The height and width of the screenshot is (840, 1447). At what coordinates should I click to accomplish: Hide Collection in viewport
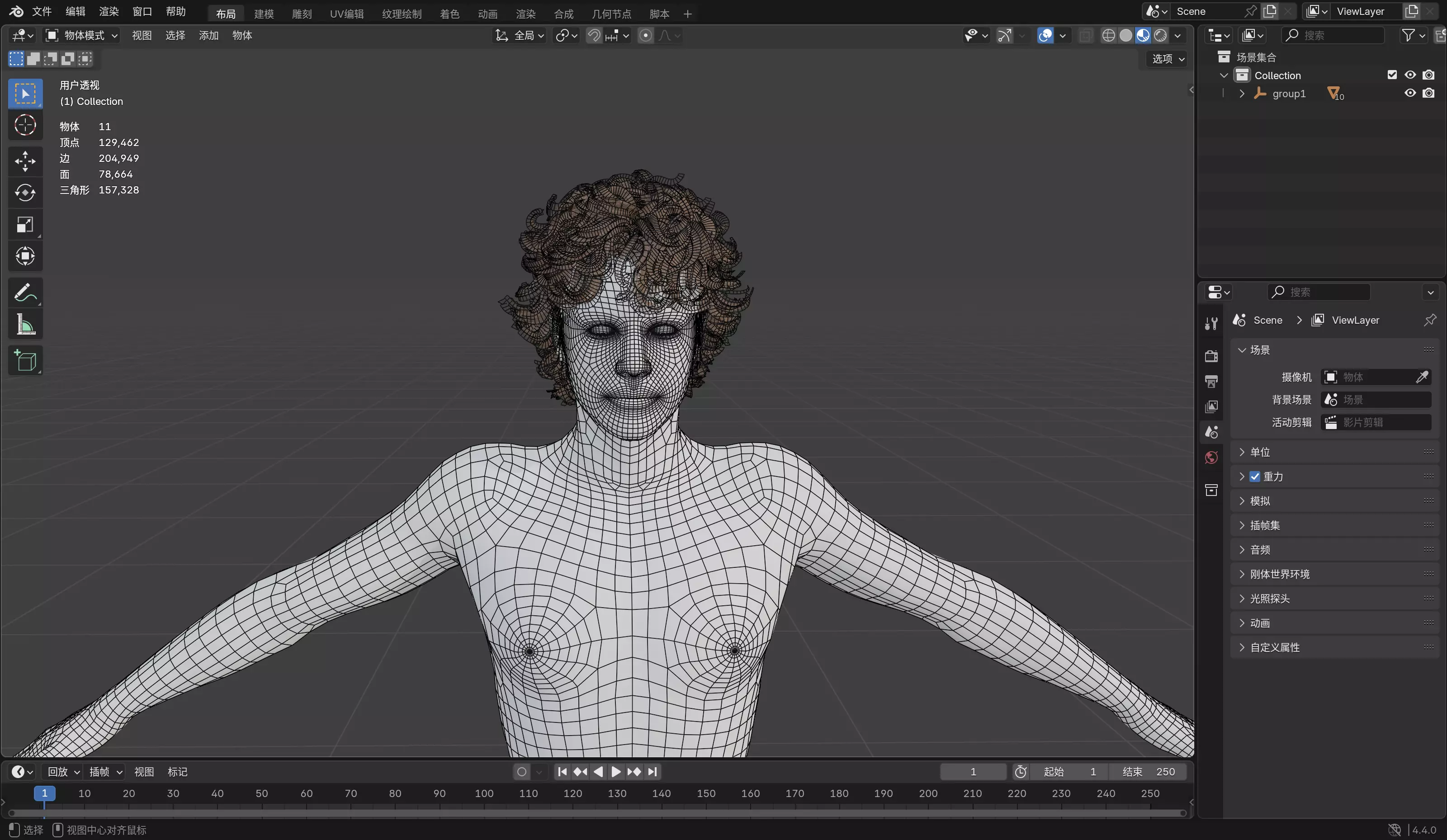tap(1410, 75)
